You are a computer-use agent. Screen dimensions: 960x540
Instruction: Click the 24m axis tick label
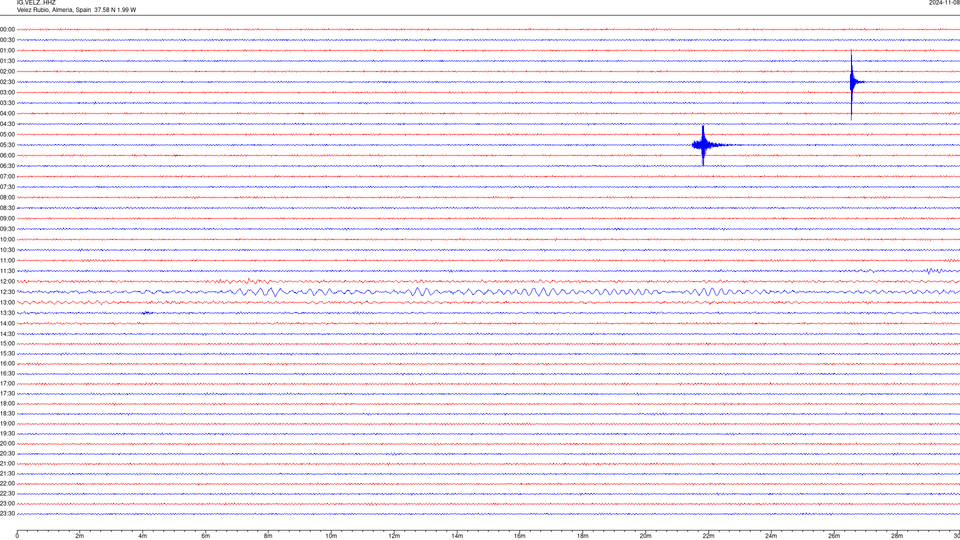click(x=771, y=536)
